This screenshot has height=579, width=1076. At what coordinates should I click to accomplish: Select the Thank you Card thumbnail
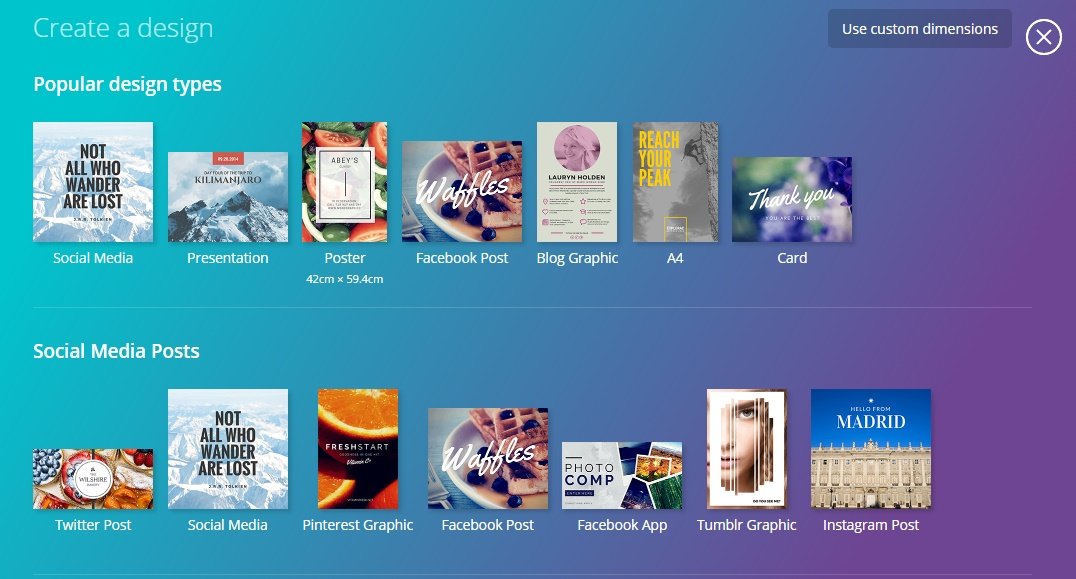792,199
